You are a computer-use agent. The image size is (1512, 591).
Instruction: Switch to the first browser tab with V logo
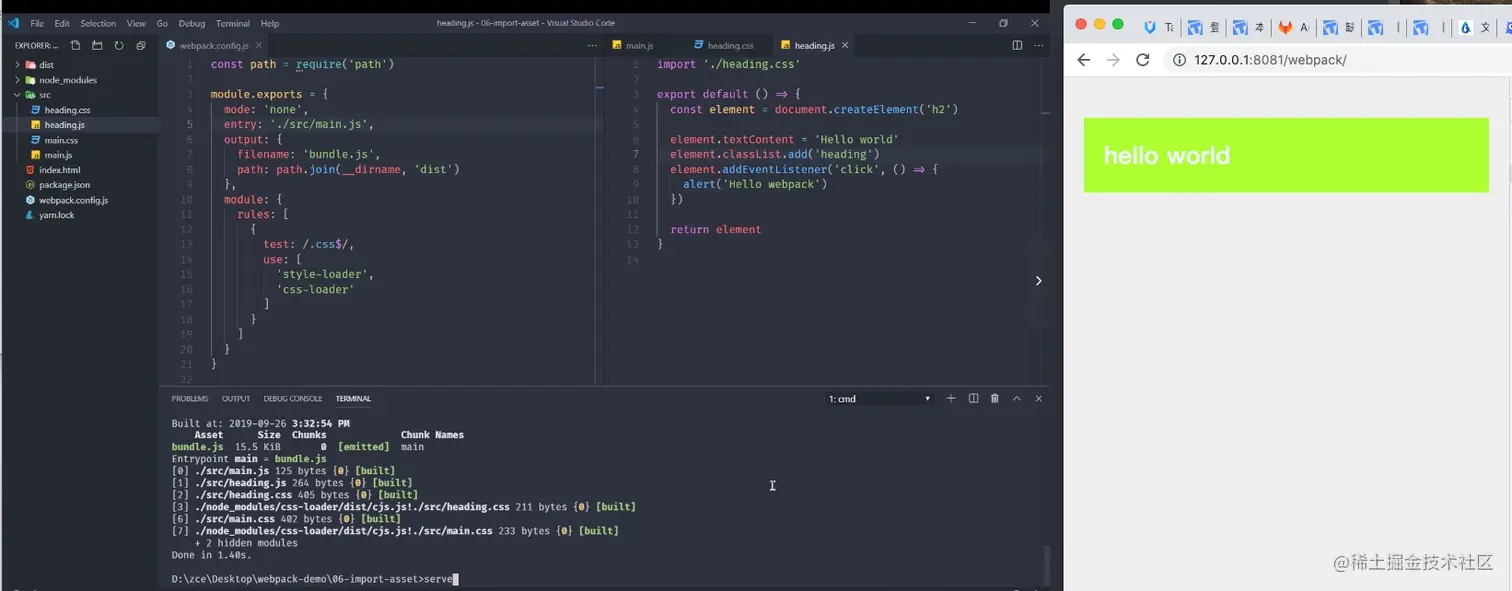[1150, 28]
